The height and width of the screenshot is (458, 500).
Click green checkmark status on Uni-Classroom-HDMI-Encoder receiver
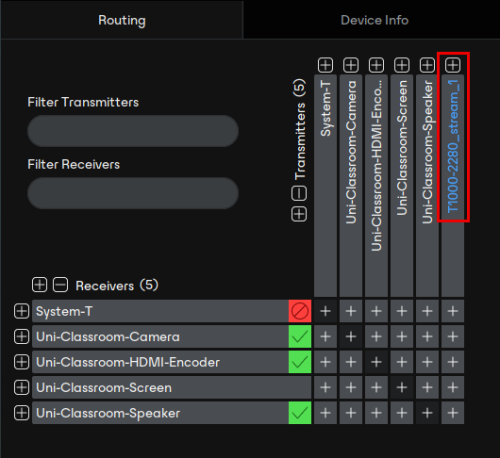pyautogui.click(x=300, y=362)
